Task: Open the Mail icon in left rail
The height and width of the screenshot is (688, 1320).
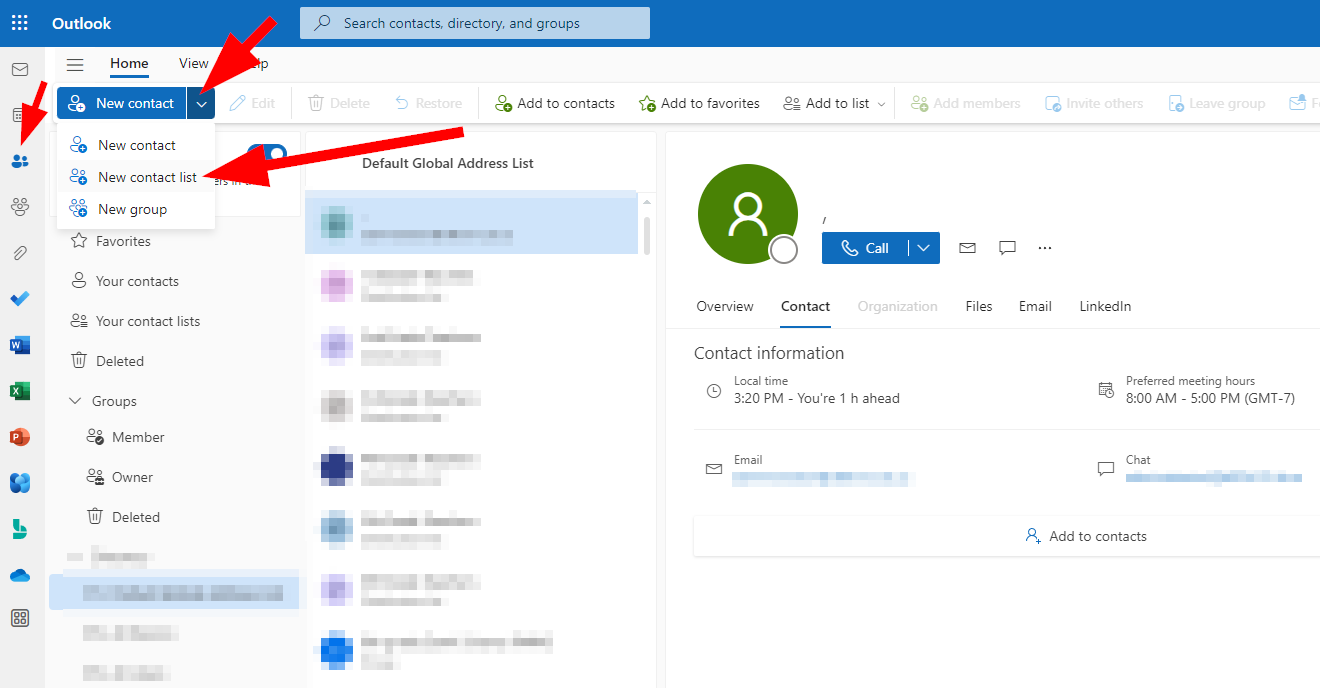Action: [20, 69]
